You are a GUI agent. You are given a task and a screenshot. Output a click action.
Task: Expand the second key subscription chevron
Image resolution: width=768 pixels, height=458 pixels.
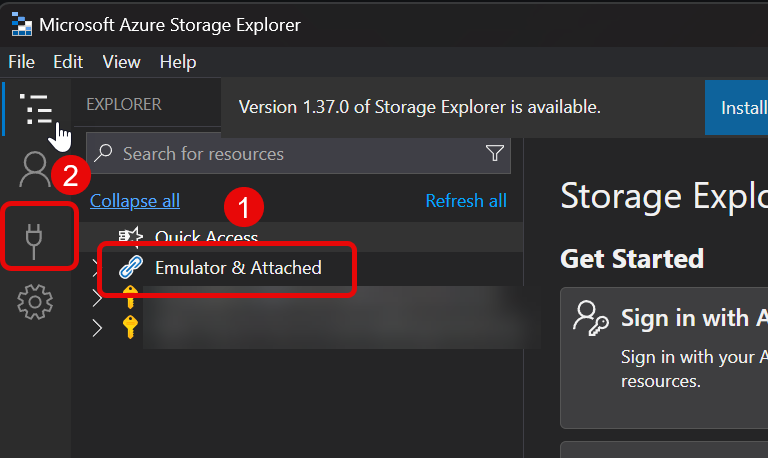(x=96, y=327)
